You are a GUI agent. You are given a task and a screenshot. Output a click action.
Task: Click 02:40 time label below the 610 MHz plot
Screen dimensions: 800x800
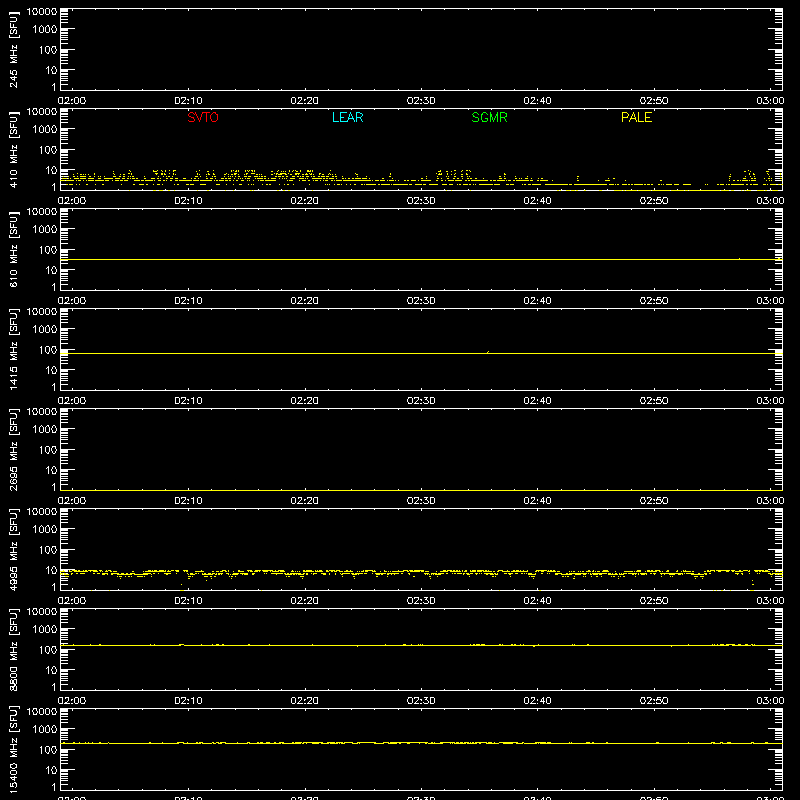click(537, 301)
